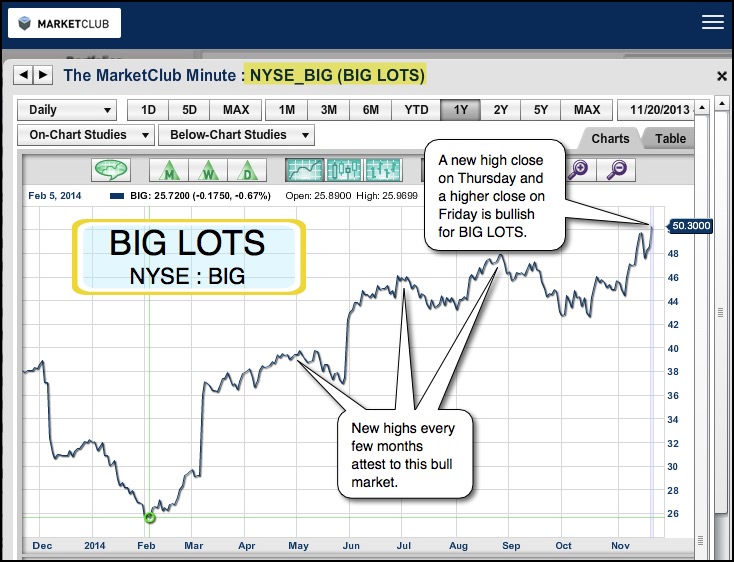Click the 11/20/2013 date field
The width and height of the screenshot is (734, 562).
coord(656,110)
